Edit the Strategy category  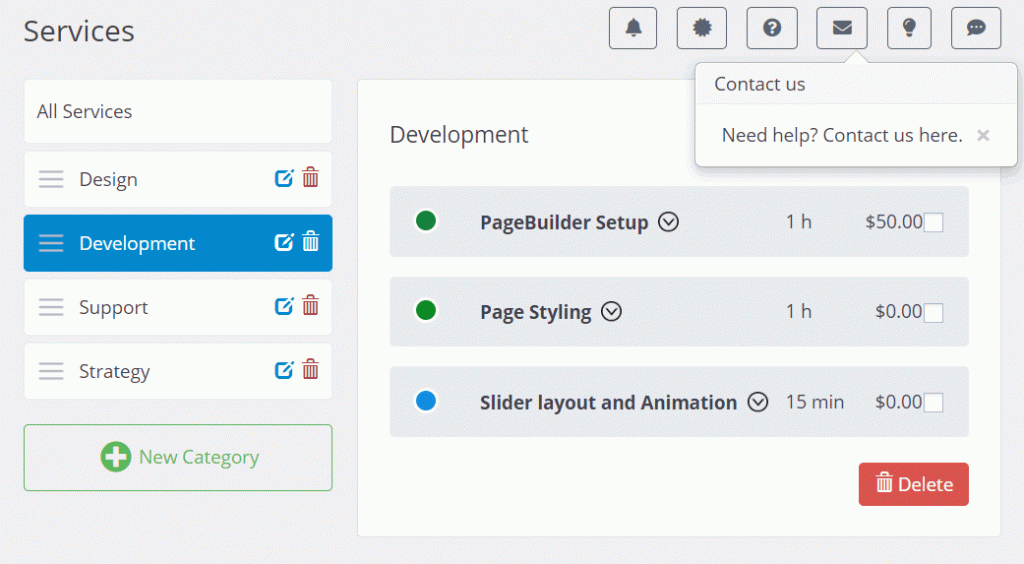tap(284, 370)
